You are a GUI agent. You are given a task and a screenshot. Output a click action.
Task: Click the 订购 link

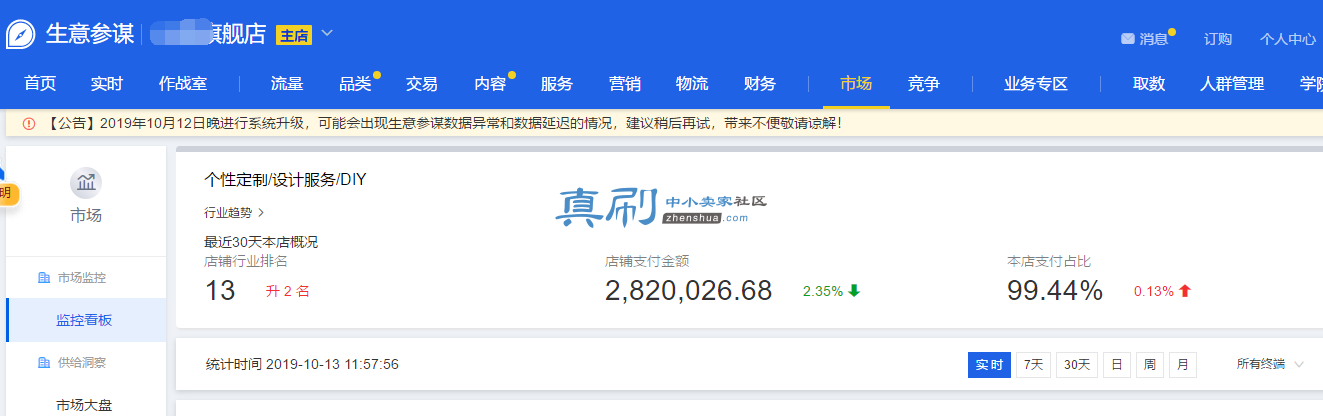[x=1218, y=39]
